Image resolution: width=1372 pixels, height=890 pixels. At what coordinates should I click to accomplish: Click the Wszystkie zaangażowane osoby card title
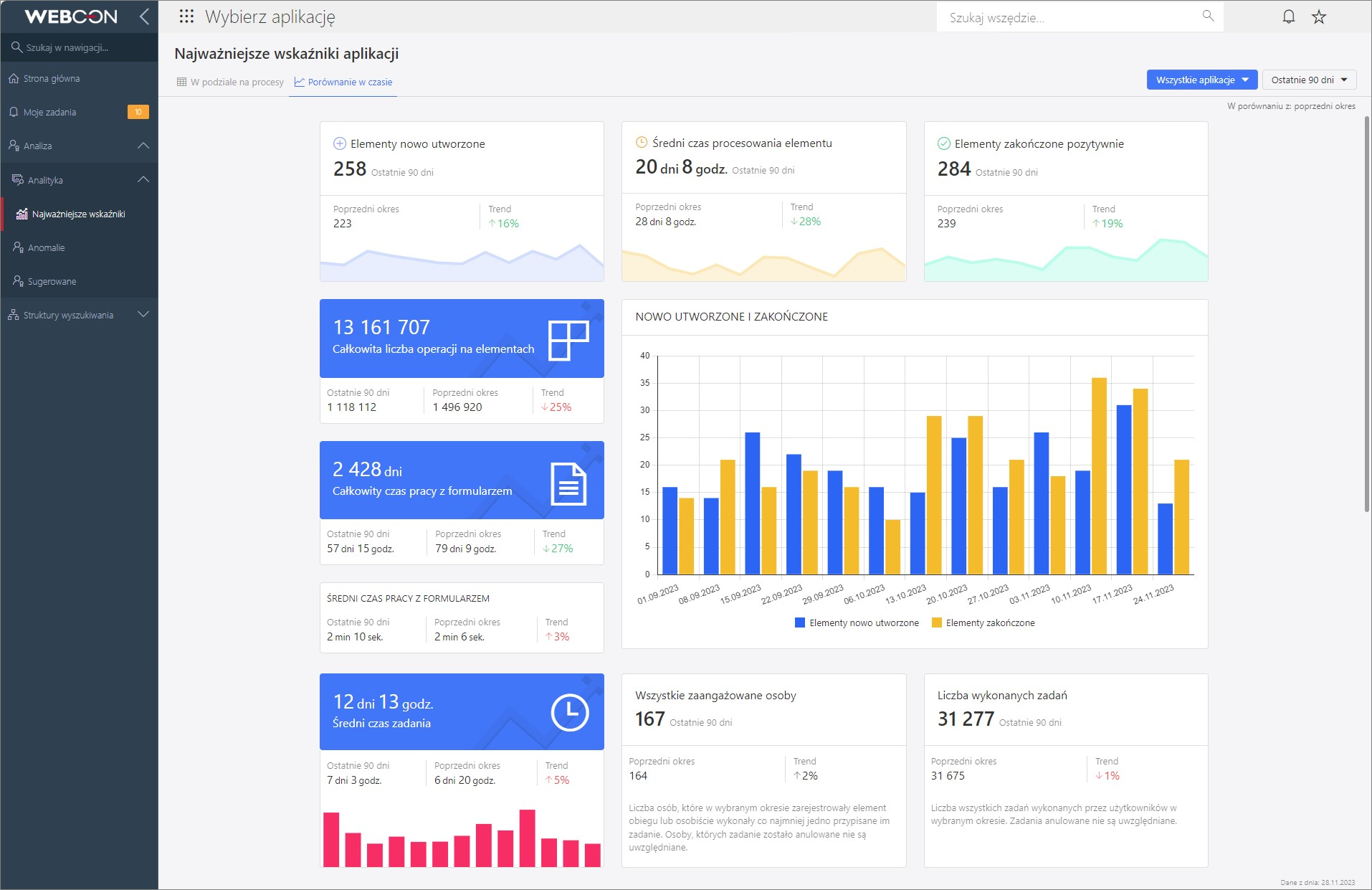[715, 695]
